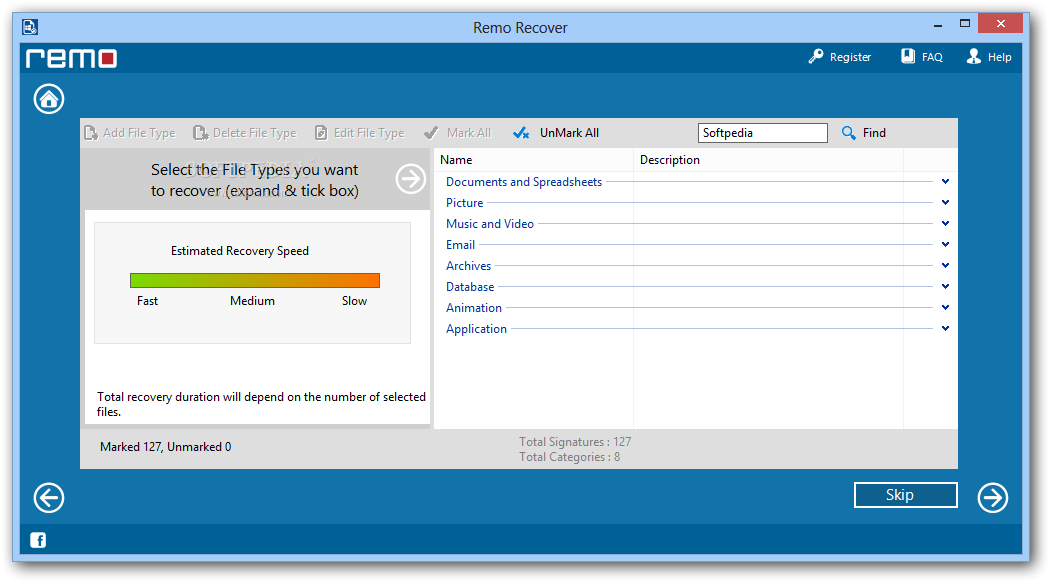
Task: Click the Delete File Type label
Action: [x=254, y=133]
